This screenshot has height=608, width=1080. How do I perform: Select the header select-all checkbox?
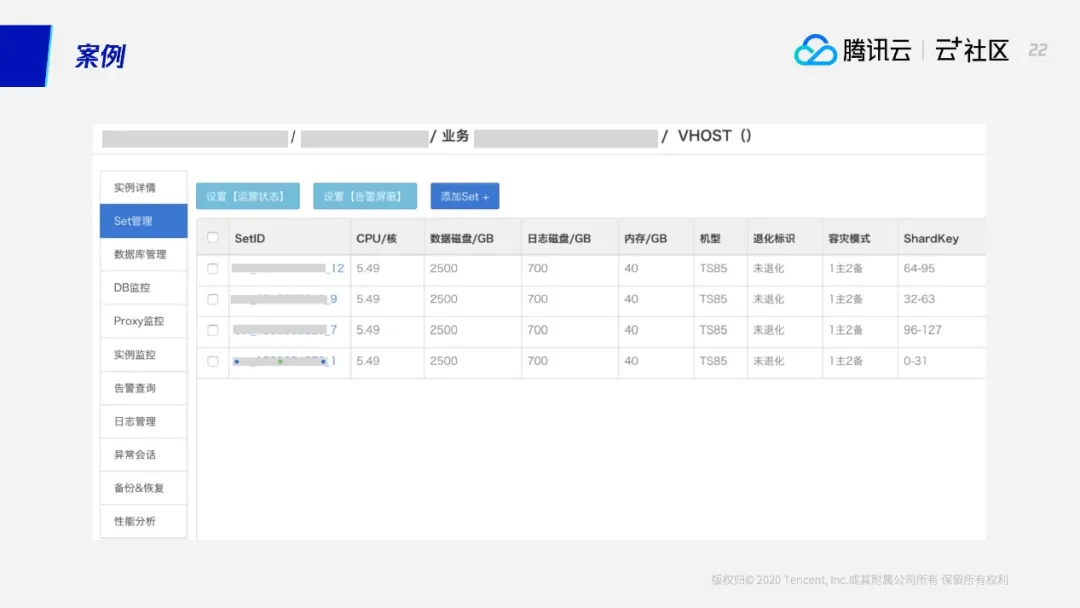(213, 238)
